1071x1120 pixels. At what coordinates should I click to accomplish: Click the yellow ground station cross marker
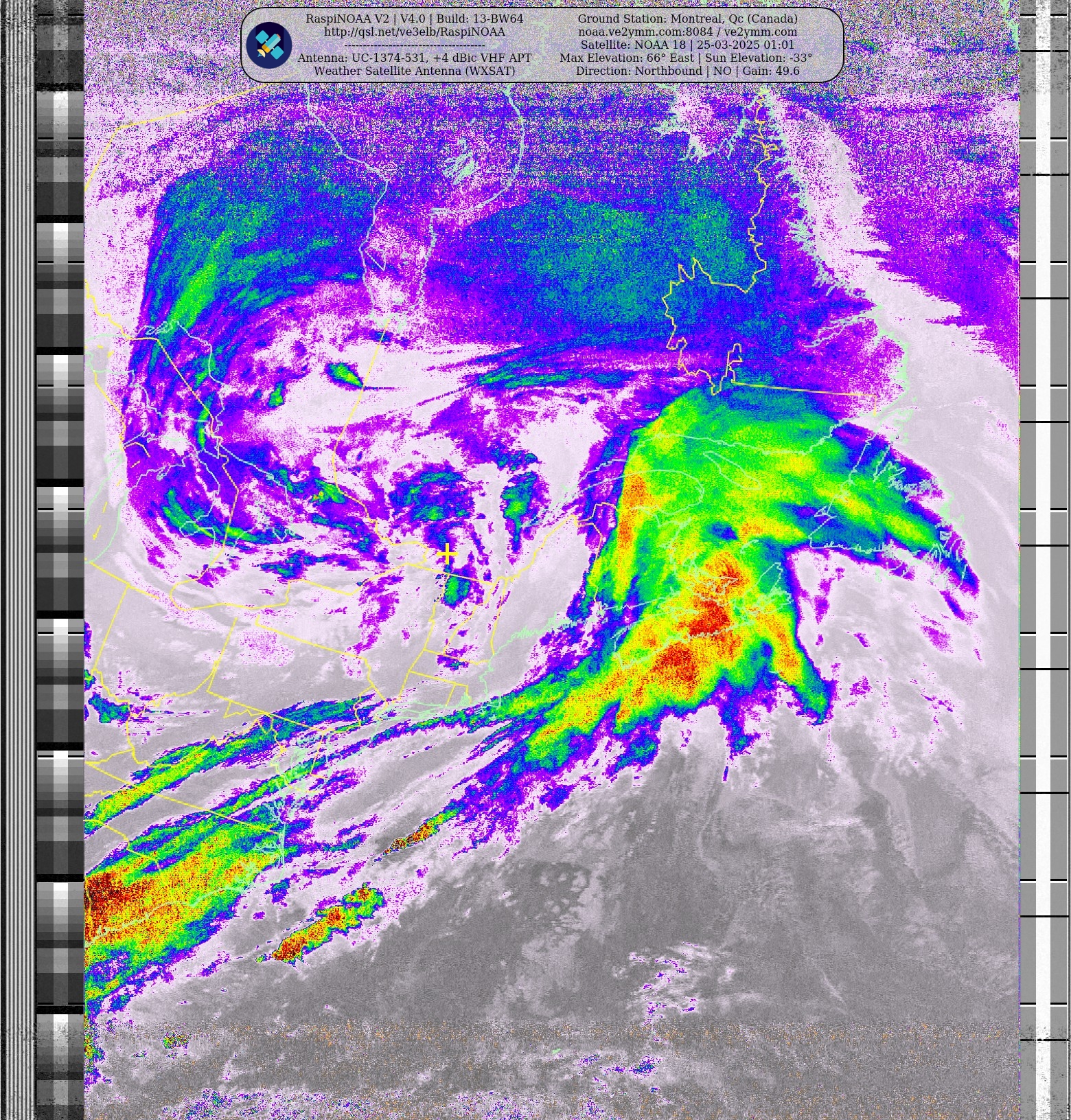[x=447, y=553]
